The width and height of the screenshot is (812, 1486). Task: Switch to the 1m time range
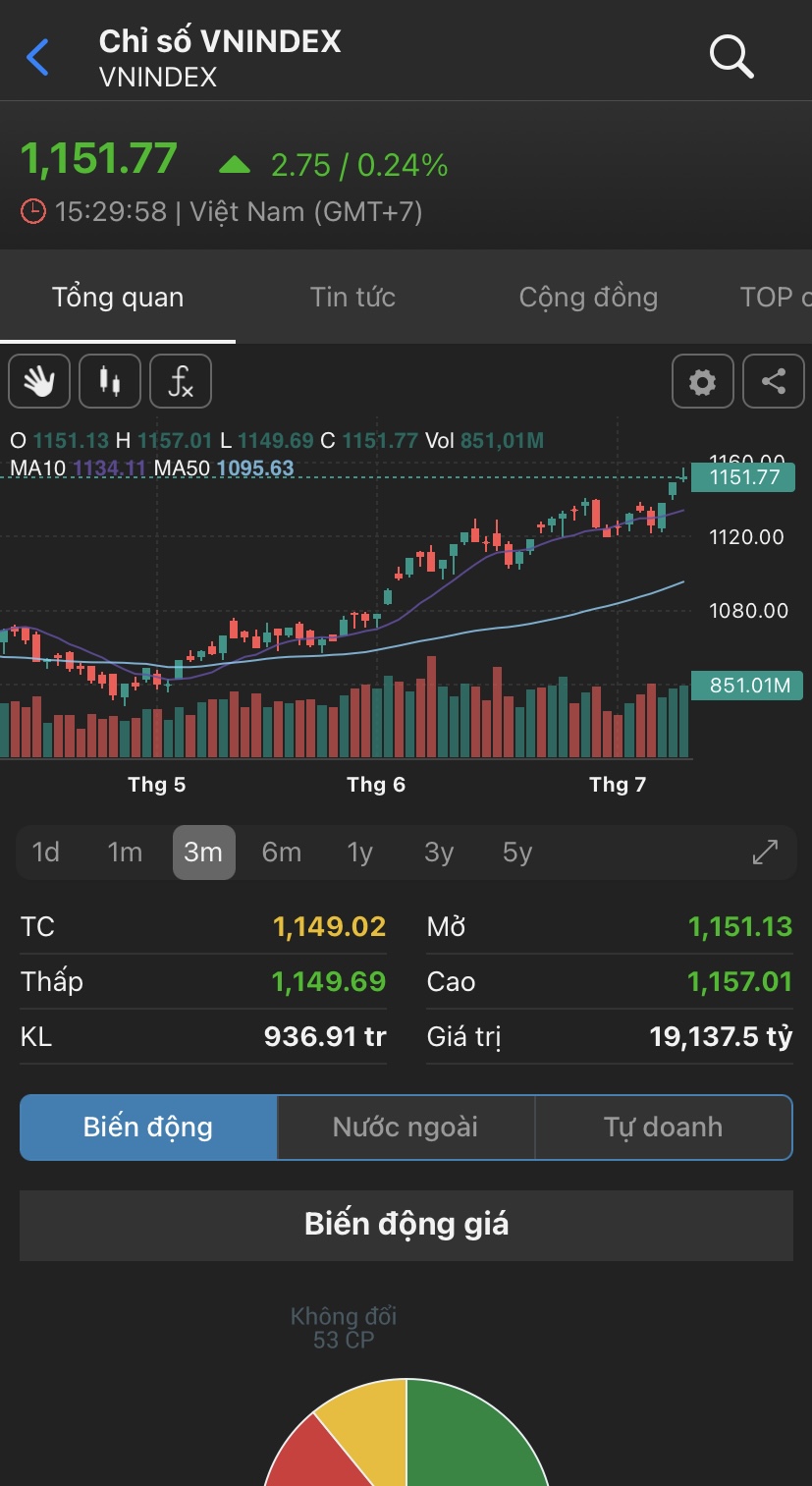point(125,853)
